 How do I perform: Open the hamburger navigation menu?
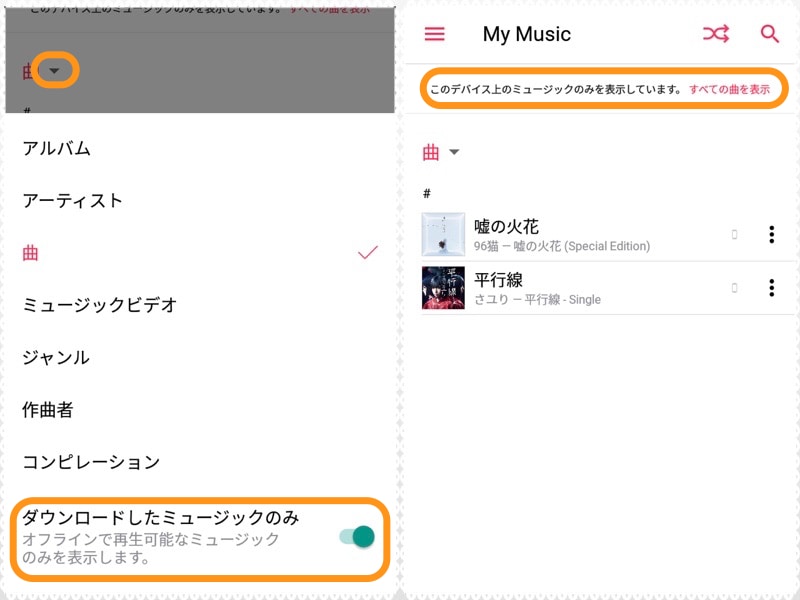pos(434,33)
